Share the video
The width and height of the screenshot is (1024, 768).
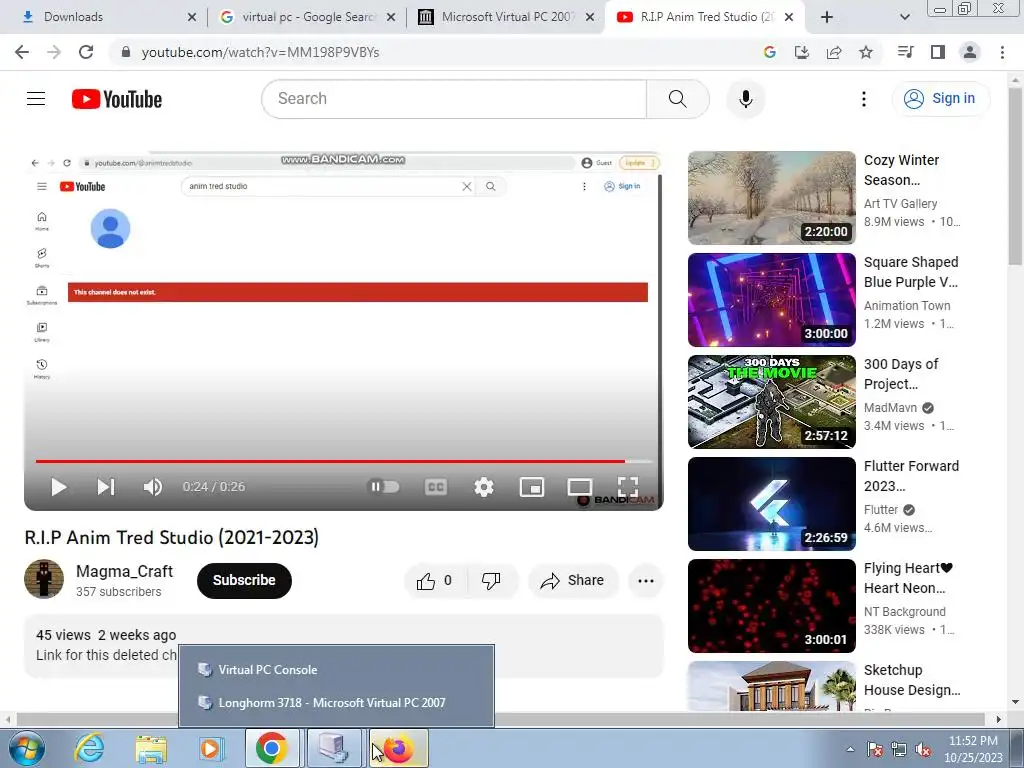pyautogui.click(x=573, y=581)
